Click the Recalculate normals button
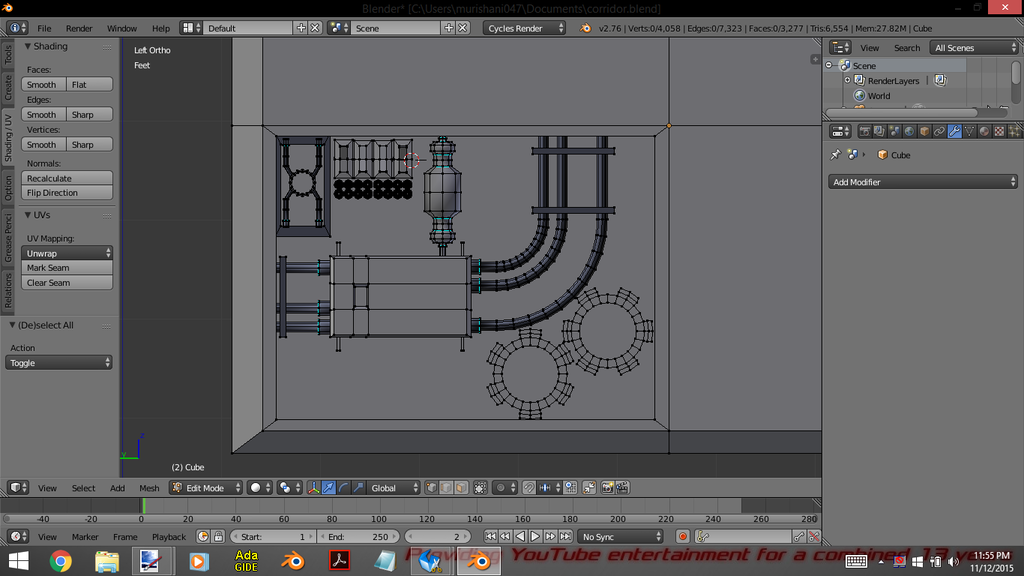 [x=67, y=178]
